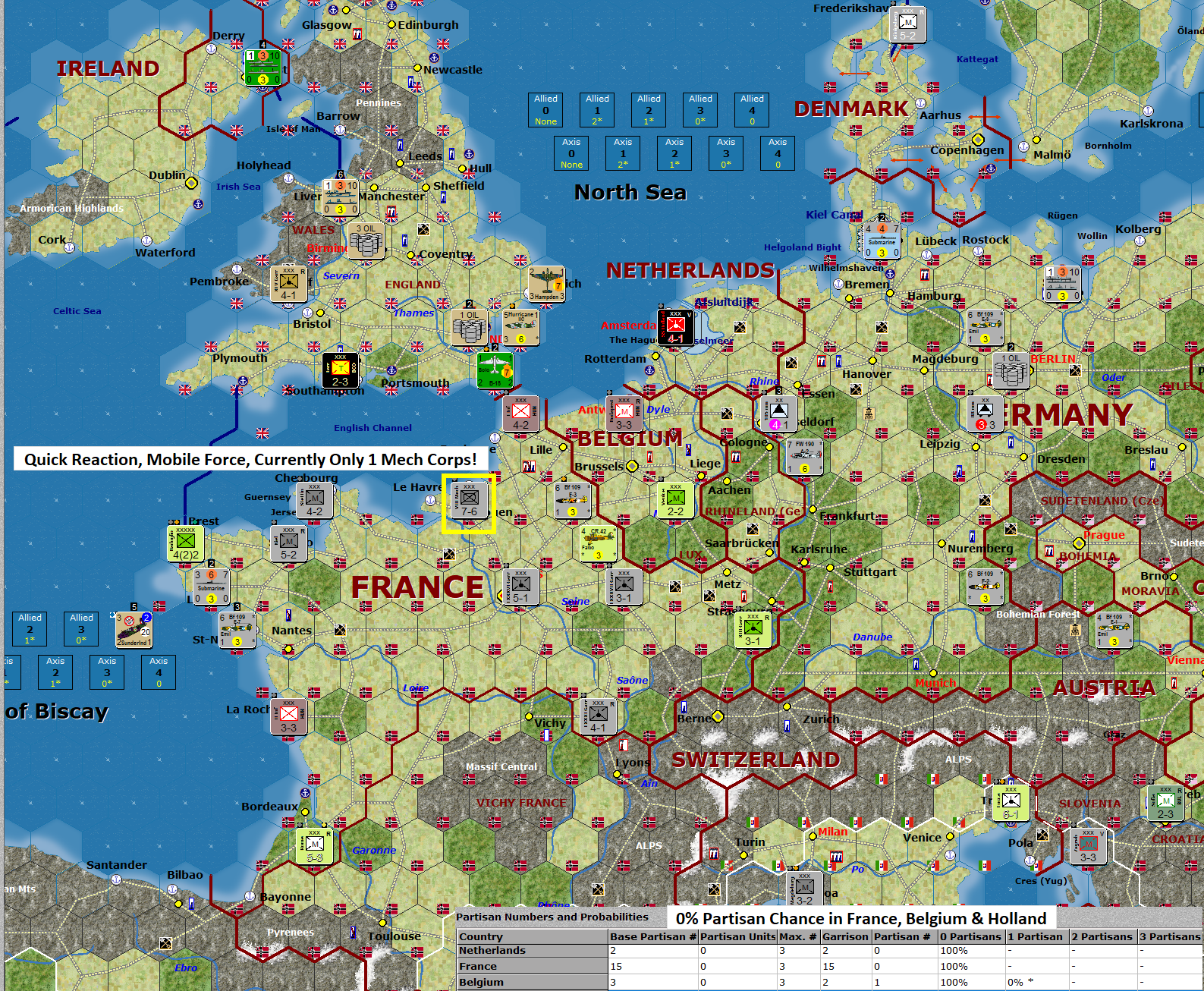Click the 8-1 unit west of Slovenia
The height and width of the screenshot is (991, 1204).
[1011, 803]
